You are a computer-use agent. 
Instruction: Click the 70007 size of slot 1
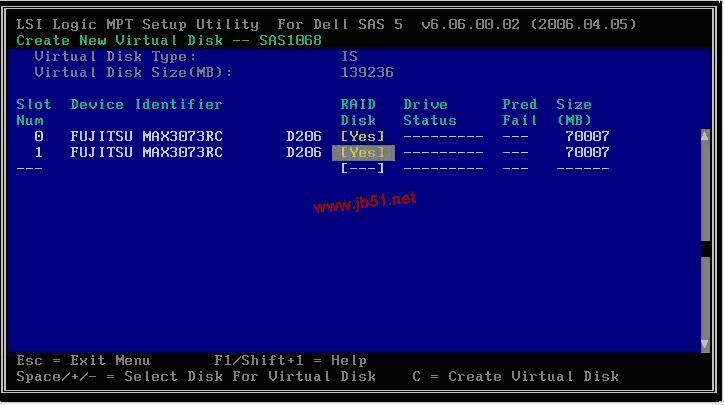pyautogui.click(x=587, y=152)
